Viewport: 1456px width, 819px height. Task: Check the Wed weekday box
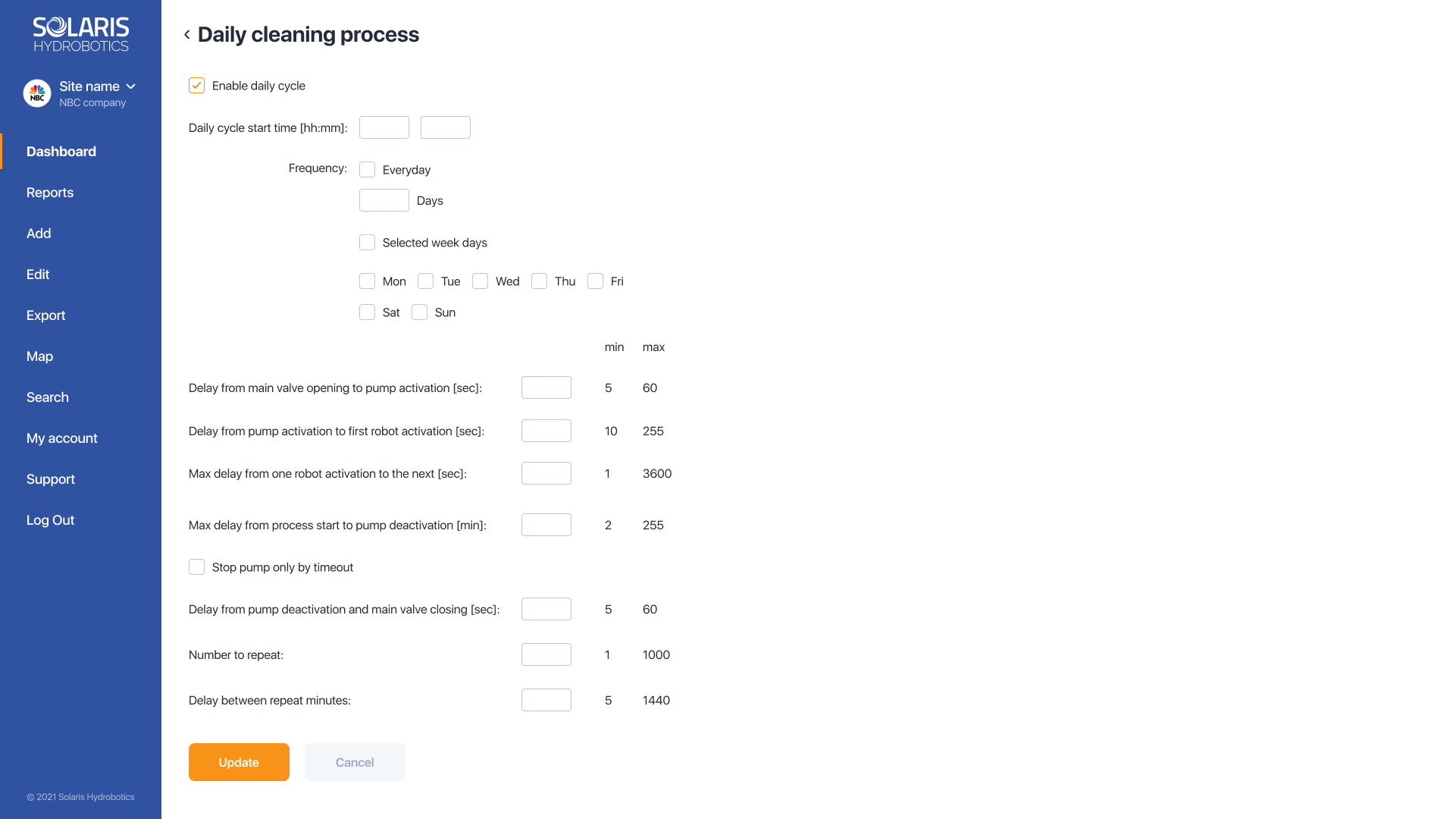coord(480,281)
